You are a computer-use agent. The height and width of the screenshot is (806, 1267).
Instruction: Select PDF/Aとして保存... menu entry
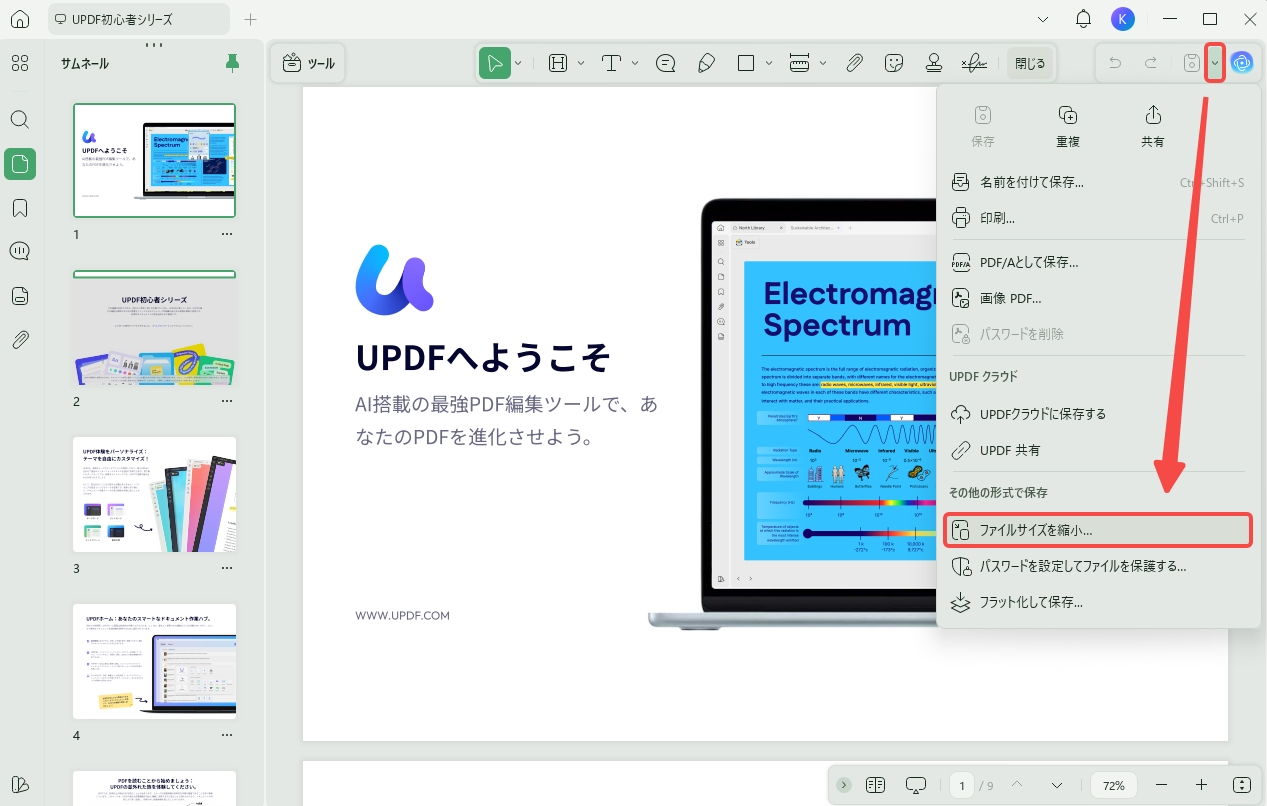click(1098, 262)
